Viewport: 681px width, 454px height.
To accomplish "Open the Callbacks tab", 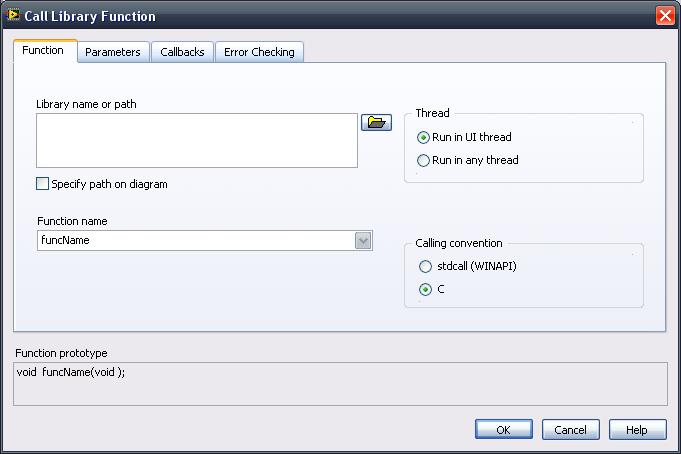I will point(182,52).
